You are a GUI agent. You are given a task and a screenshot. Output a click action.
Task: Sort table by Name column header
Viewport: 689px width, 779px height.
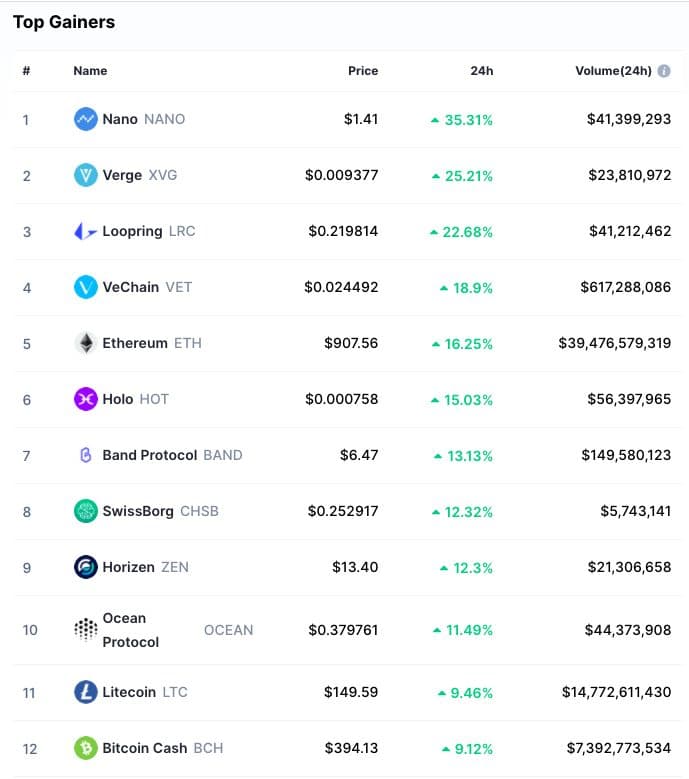[90, 71]
